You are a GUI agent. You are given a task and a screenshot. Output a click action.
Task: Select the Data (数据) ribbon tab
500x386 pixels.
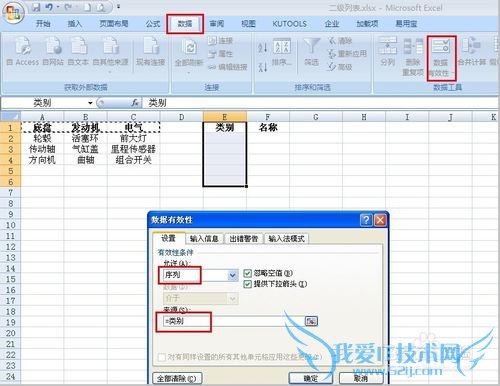pos(185,24)
